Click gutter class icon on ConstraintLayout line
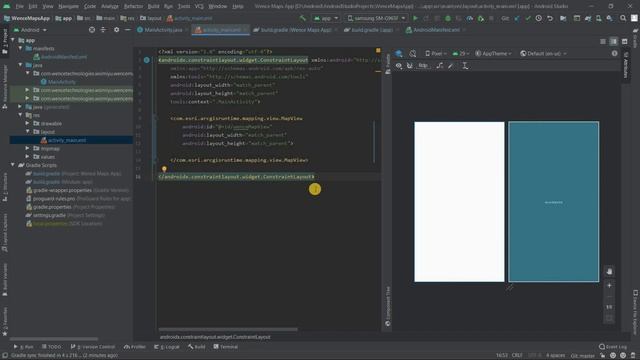Viewport: 640px width, 360px height. click(147, 60)
